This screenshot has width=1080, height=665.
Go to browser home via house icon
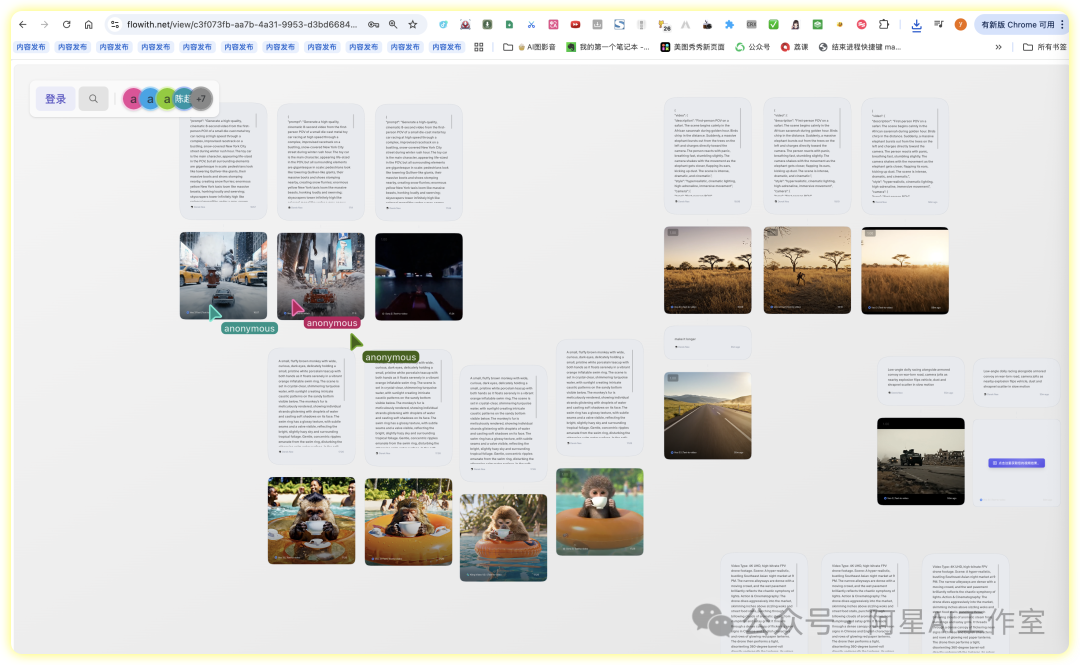88,24
